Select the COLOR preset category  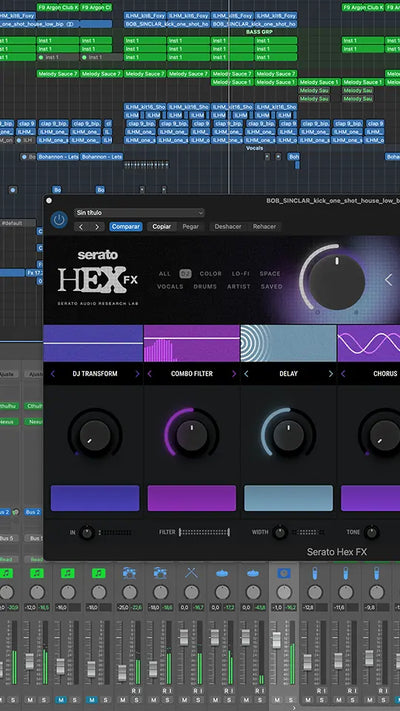pyautogui.click(x=211, y=274)
